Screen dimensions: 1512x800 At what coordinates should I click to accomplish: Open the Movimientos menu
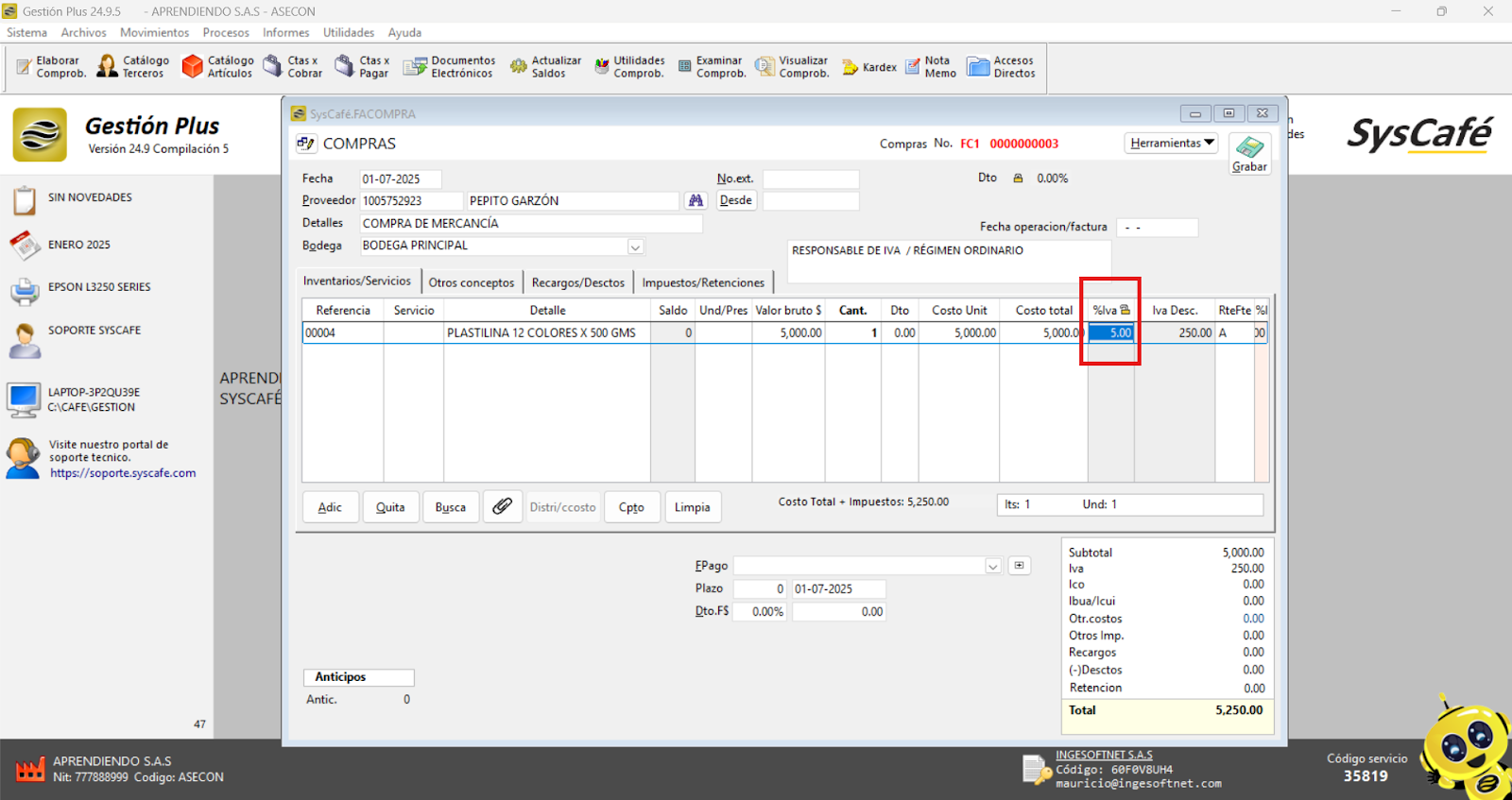coord(154,32)
